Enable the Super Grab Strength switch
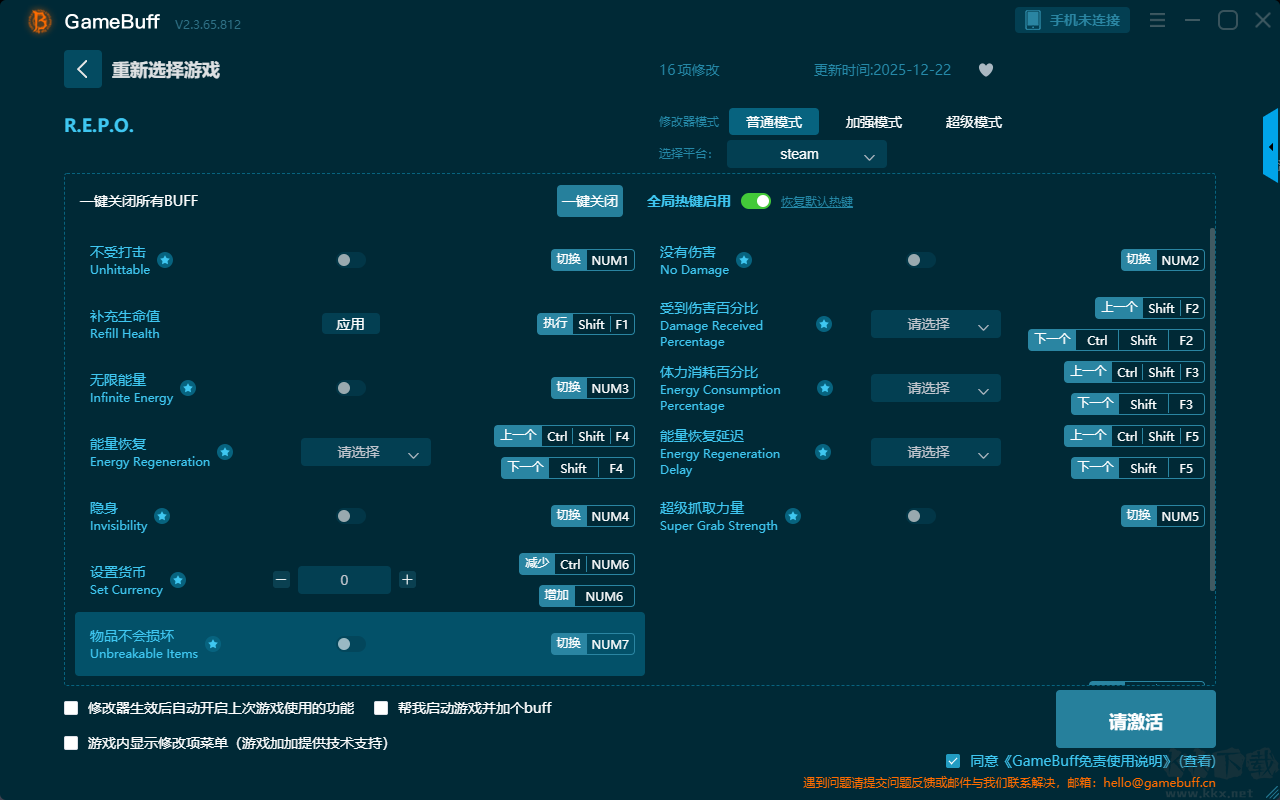Image resolution: width=1280 pixels, height=800 pixels. click(920, 516)
